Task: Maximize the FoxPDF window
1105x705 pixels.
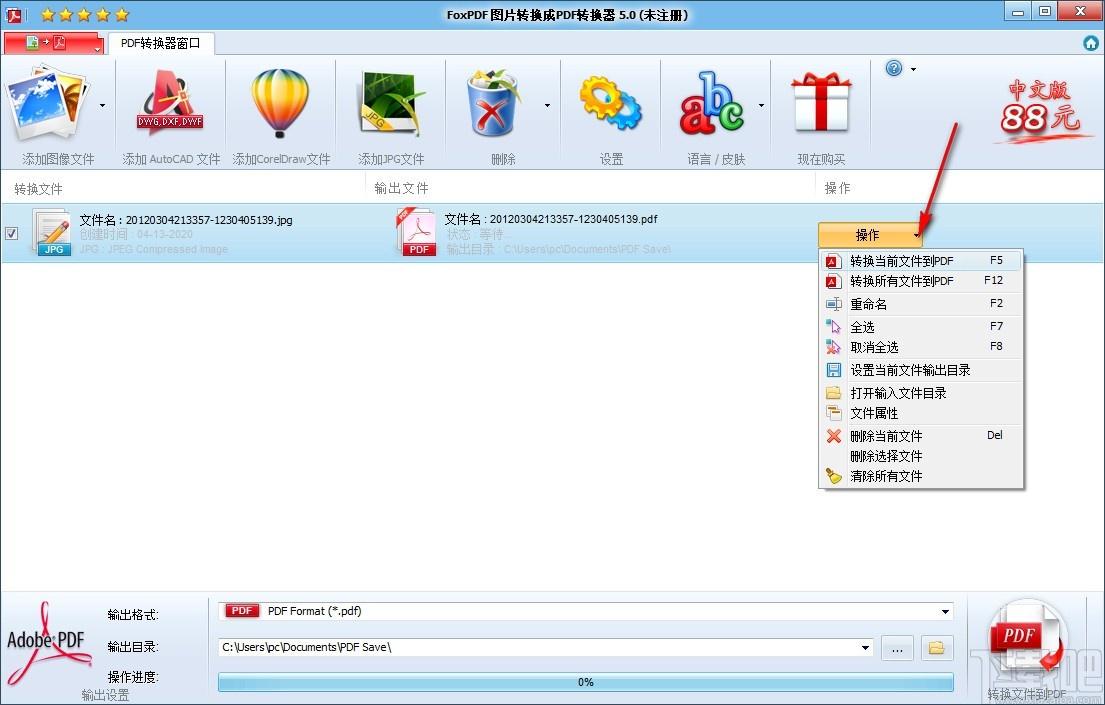Action: tap(1045, 12)
